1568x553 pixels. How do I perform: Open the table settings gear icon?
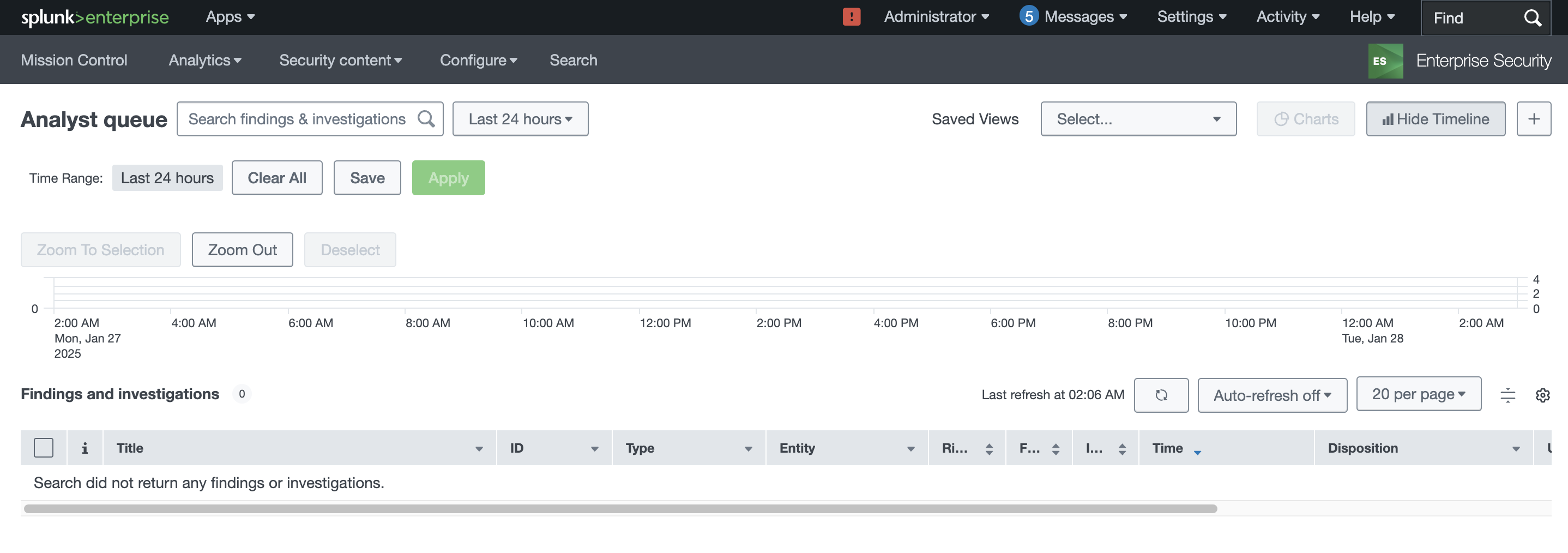tap(1543, 395)
